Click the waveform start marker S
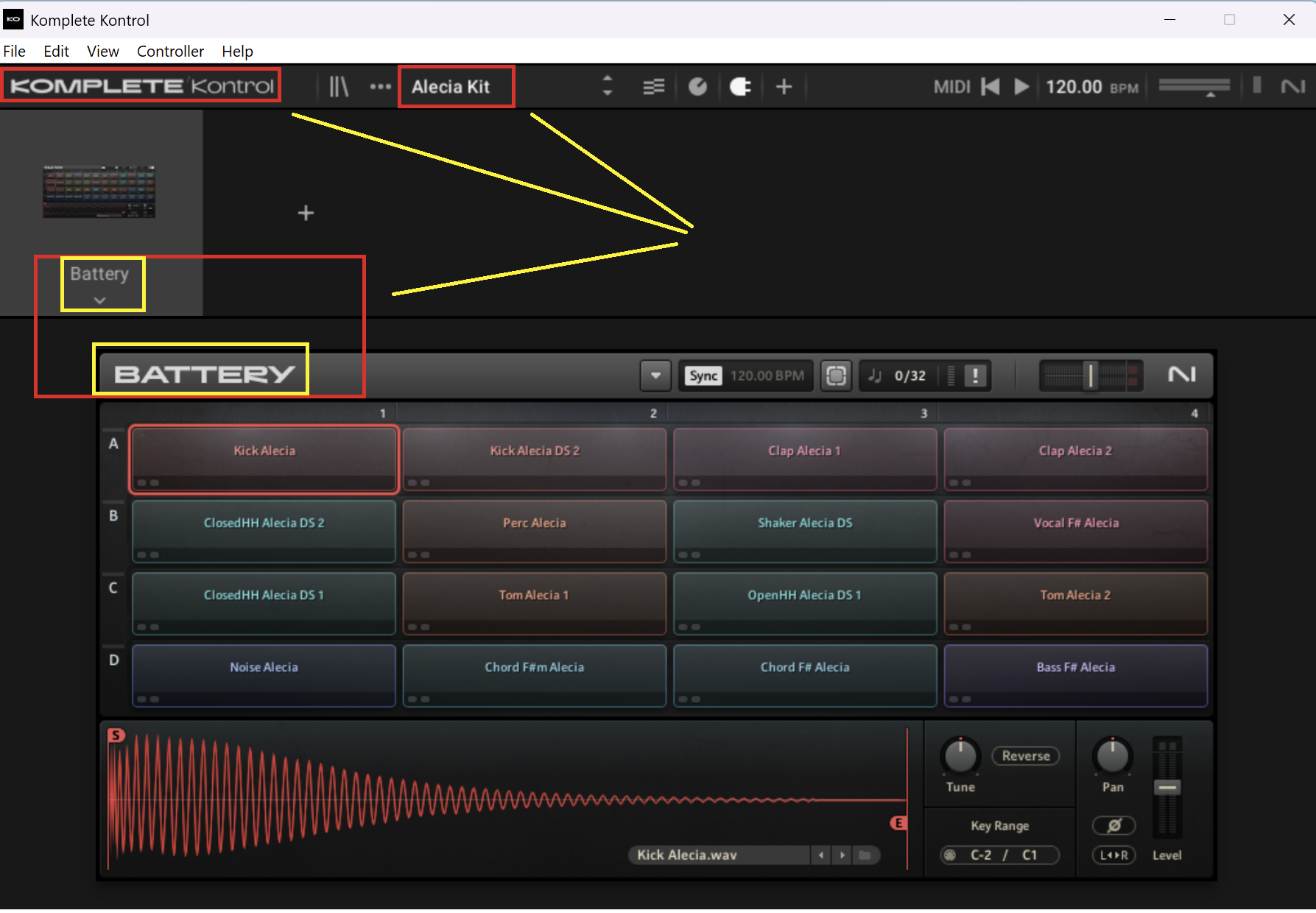 click(x=116, y=735)
